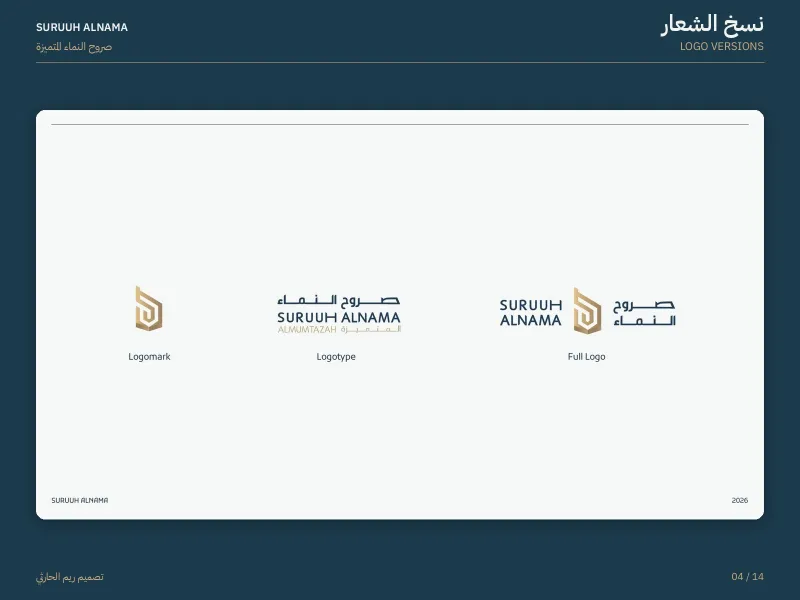The image size is (800, 600).
Task: Select the 'Logomark' caption
Action: 149,357
